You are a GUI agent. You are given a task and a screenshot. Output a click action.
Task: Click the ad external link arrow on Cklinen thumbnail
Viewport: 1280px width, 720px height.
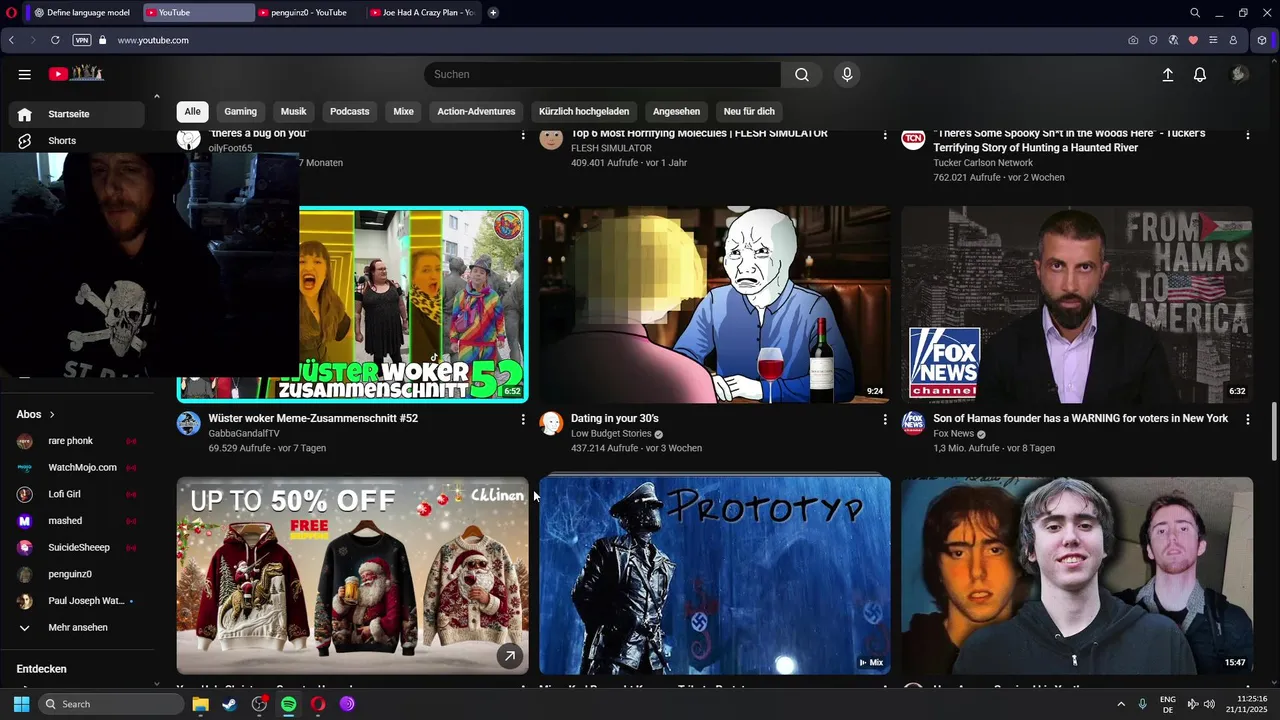point(509,656)
